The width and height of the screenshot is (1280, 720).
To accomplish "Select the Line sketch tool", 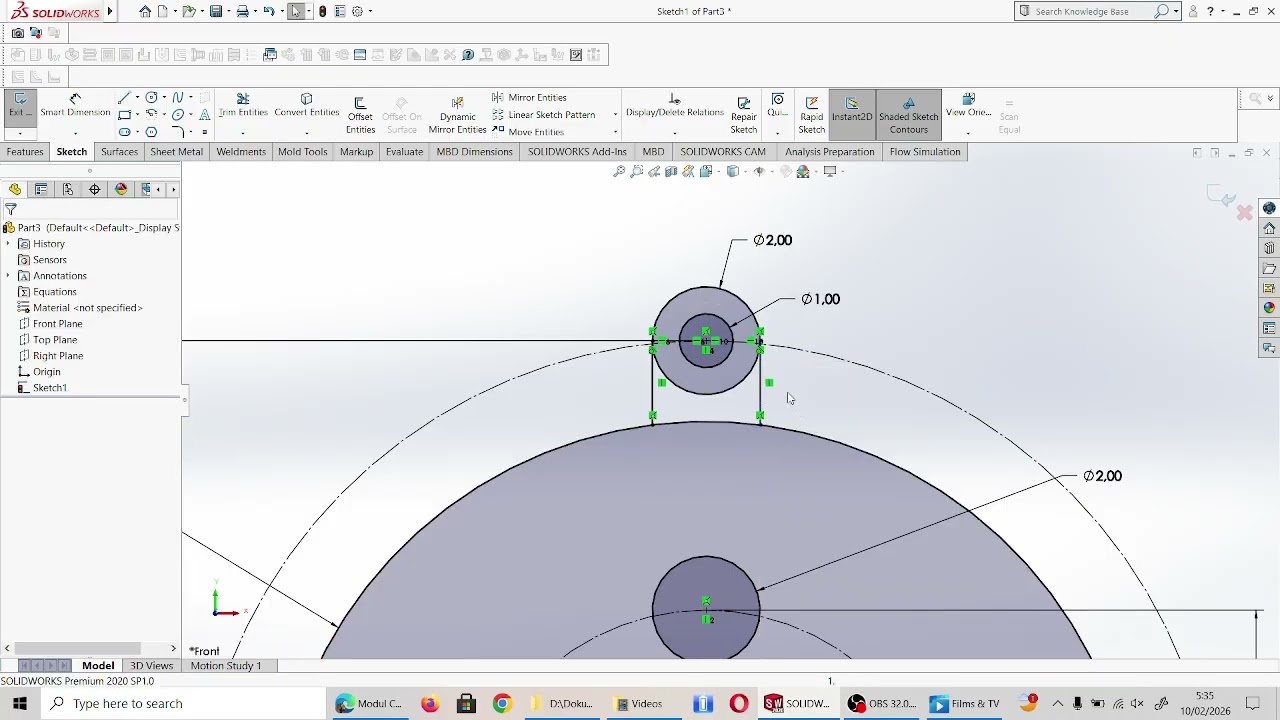I will [x=123, y=97].
